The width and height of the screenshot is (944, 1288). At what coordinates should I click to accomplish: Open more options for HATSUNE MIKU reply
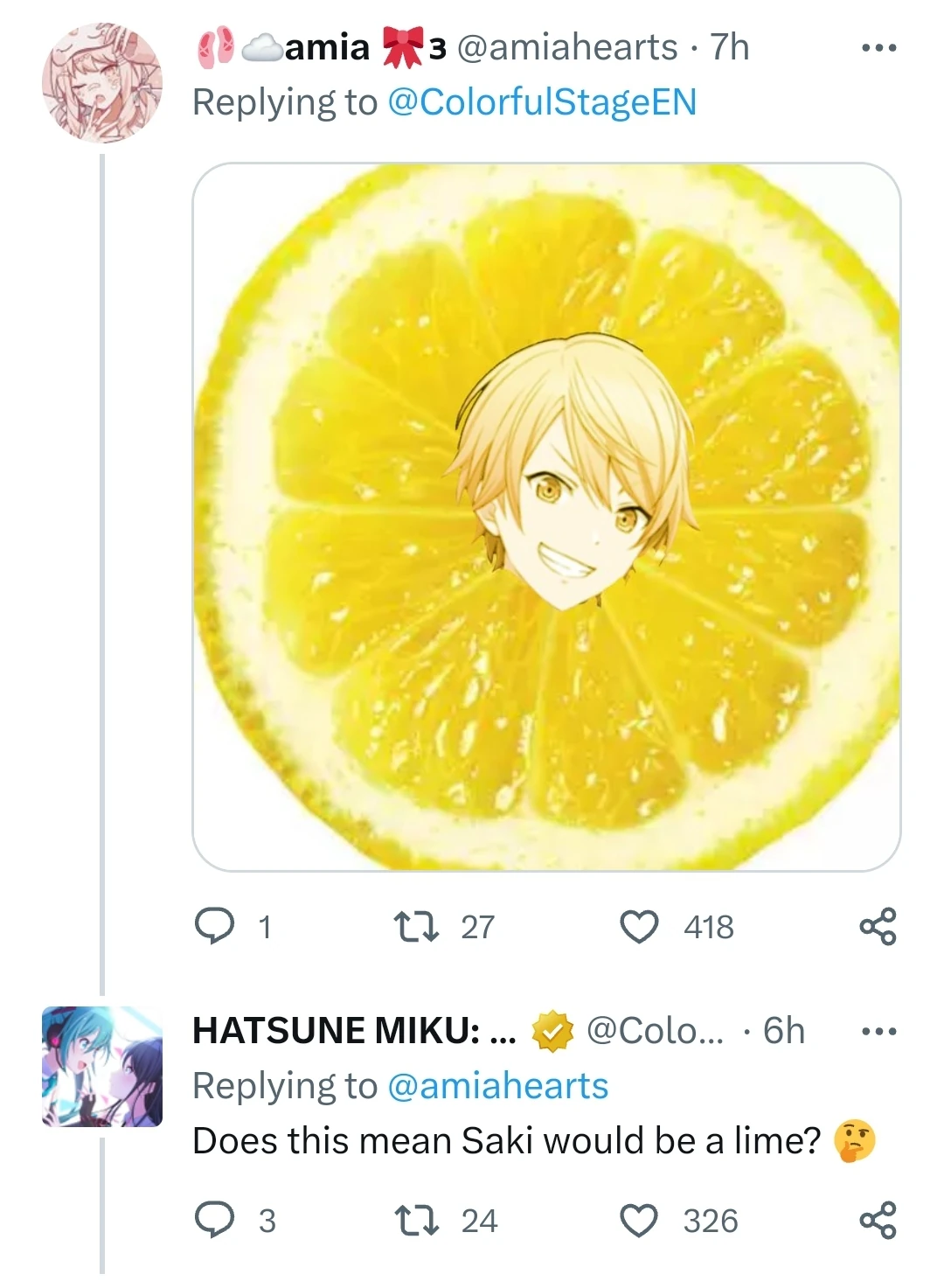pos(878,1032)
